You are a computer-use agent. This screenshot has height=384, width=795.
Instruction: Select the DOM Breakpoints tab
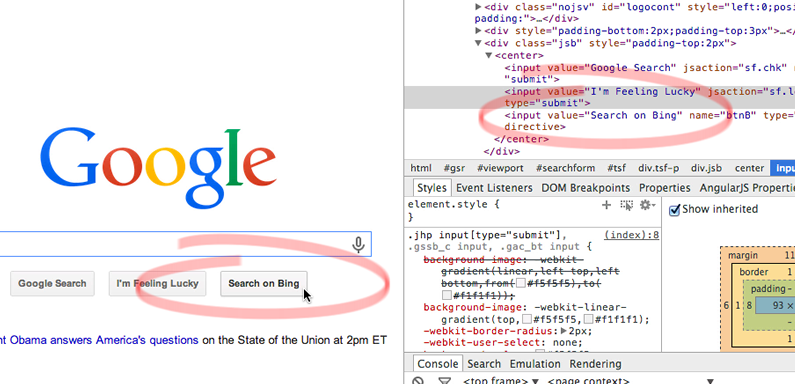tap(586, 188)
